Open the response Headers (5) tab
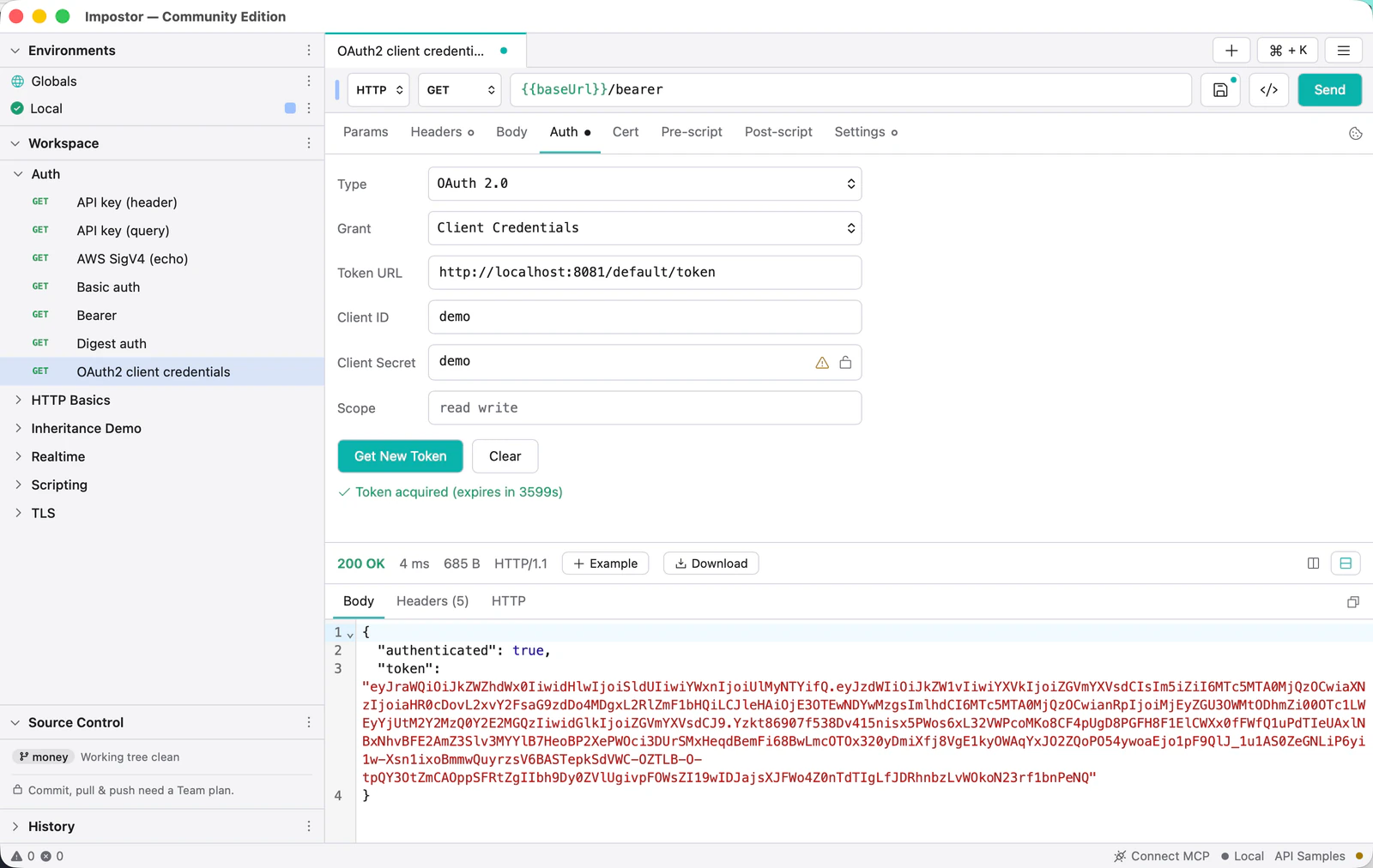Image resolution: width=1373 pixels, height=868 pixels. click(x=432, y=601)
